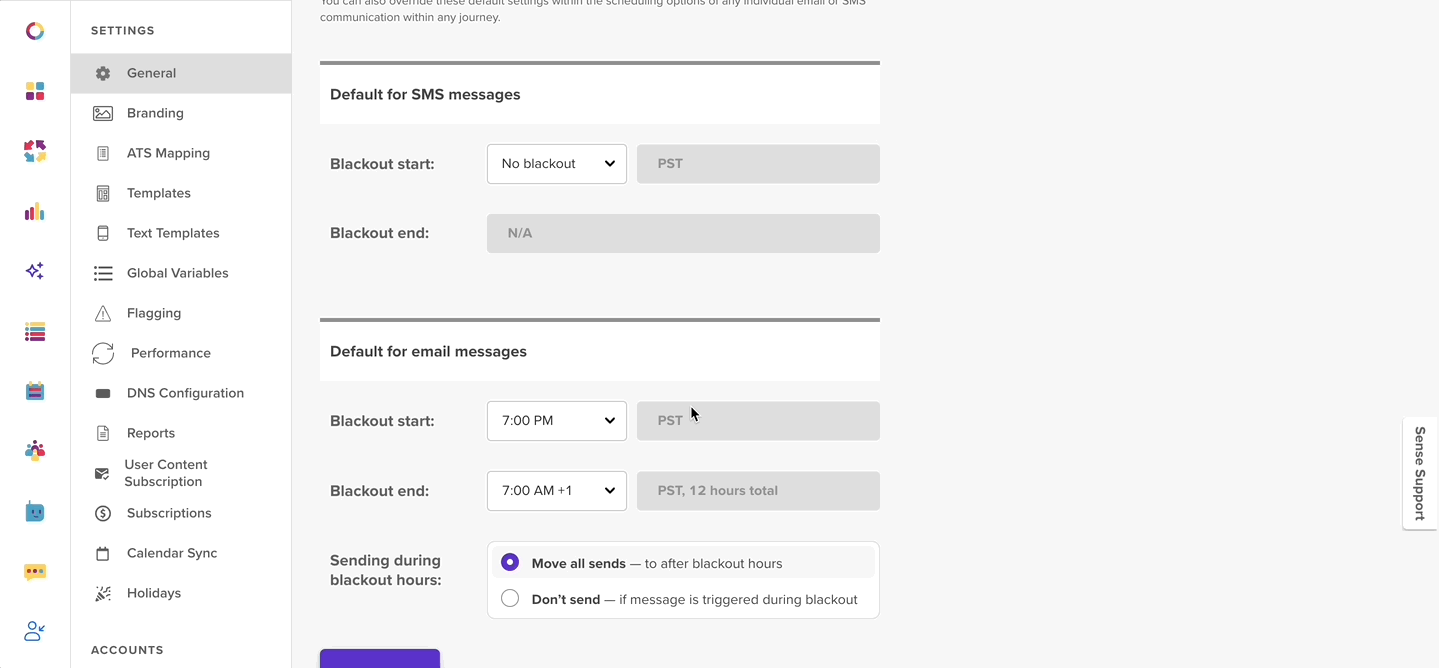Open the bar chart analytics icon in the left rail
1440x668 pixels.
click(x=35, y=211)
